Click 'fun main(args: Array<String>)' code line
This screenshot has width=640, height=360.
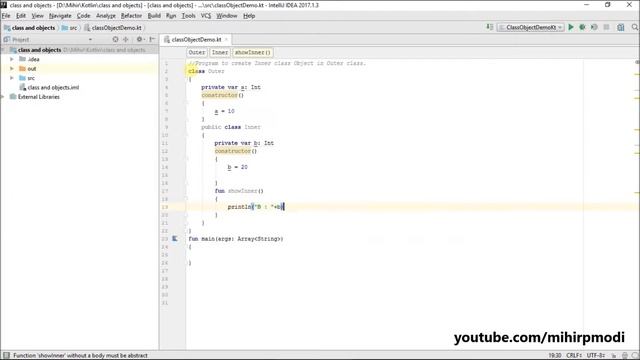pyautogui.click(x=236, y=239)
